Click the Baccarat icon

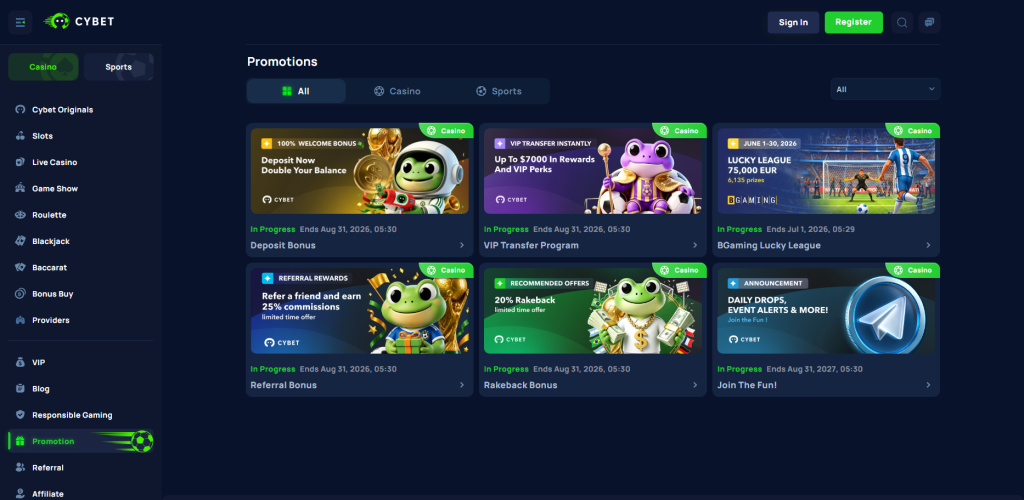point(20,268)
